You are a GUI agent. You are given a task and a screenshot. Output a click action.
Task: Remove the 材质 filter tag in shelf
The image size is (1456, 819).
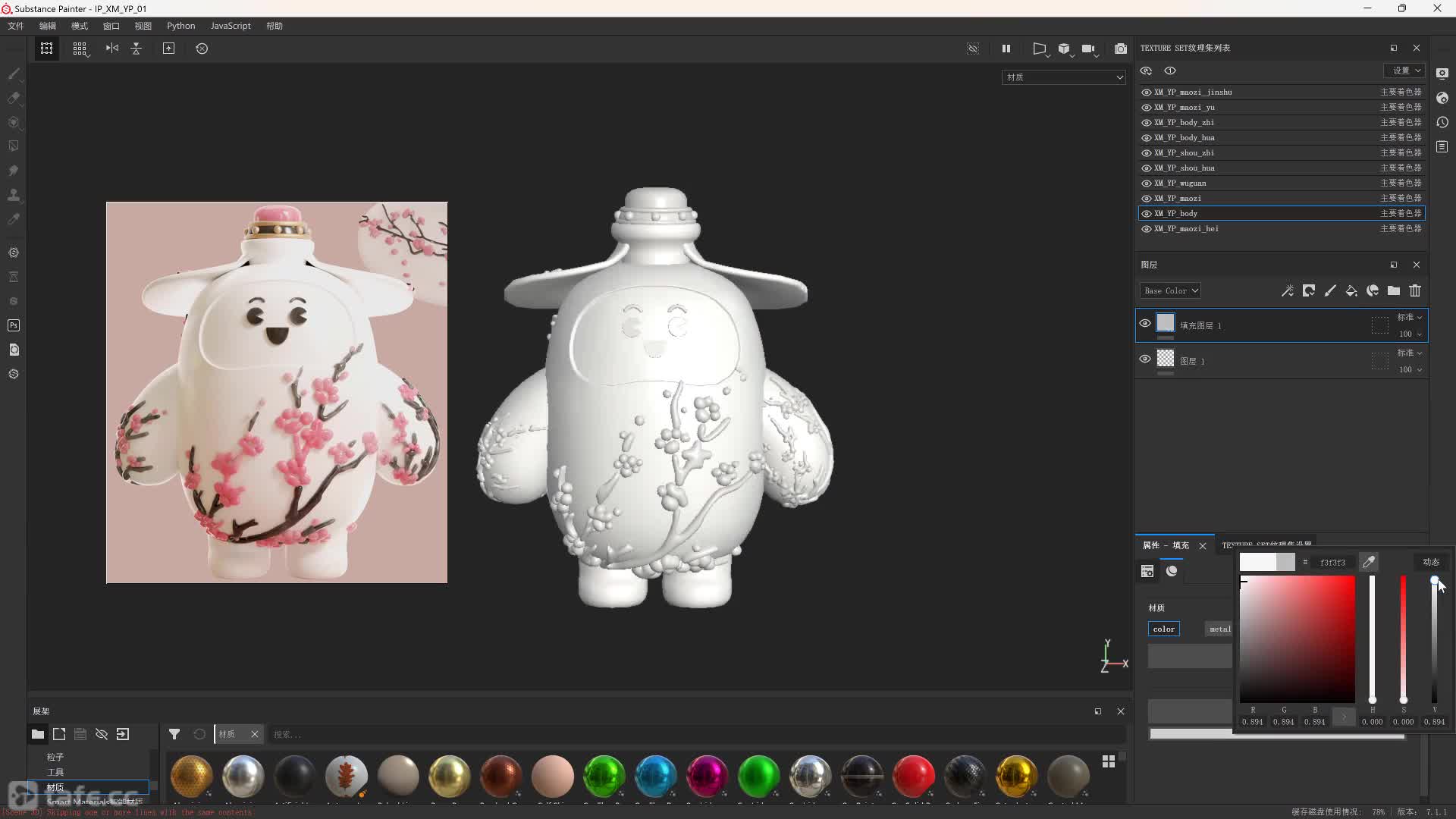pyautogui.click(x=255, y=734)
